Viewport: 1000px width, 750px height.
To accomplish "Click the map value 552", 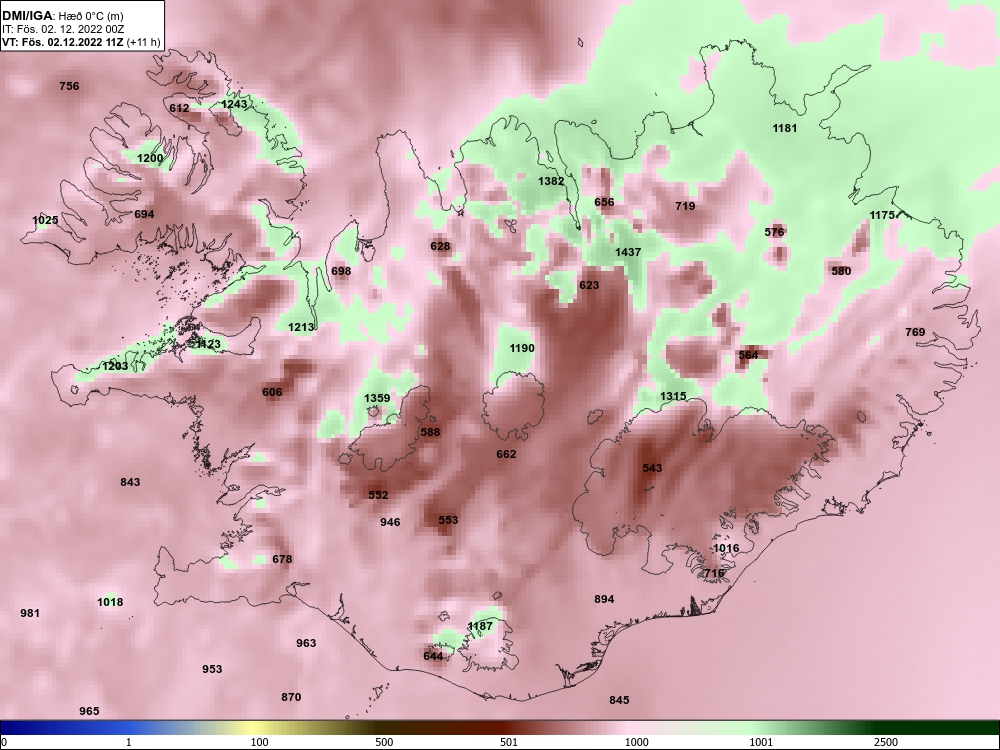I will (378, 495).
